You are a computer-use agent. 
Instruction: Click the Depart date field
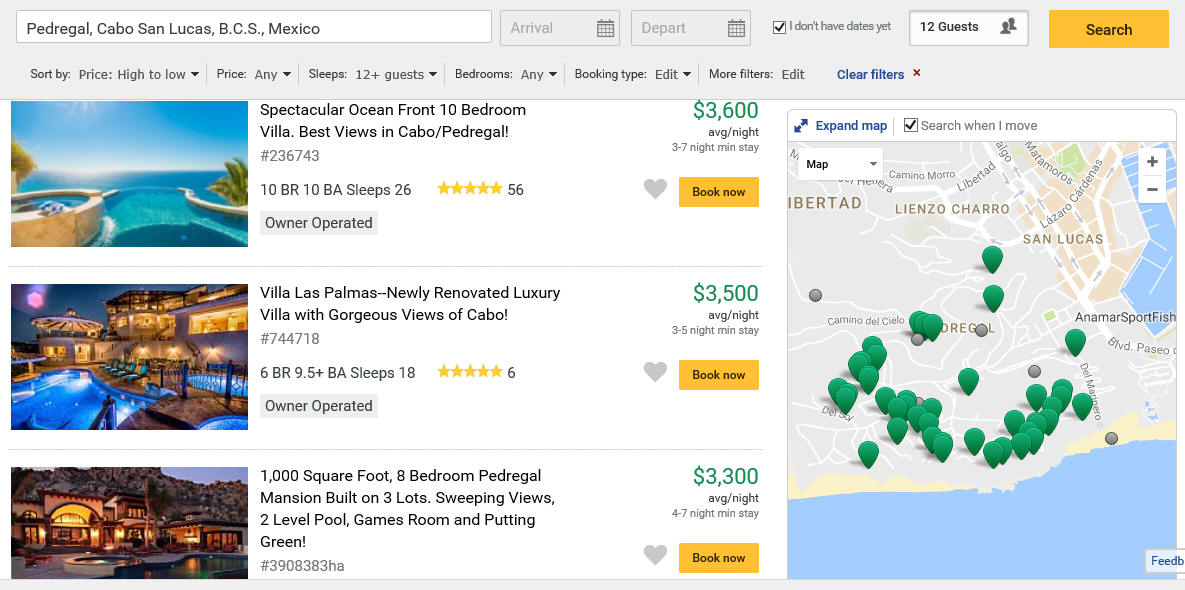(691, 28)
